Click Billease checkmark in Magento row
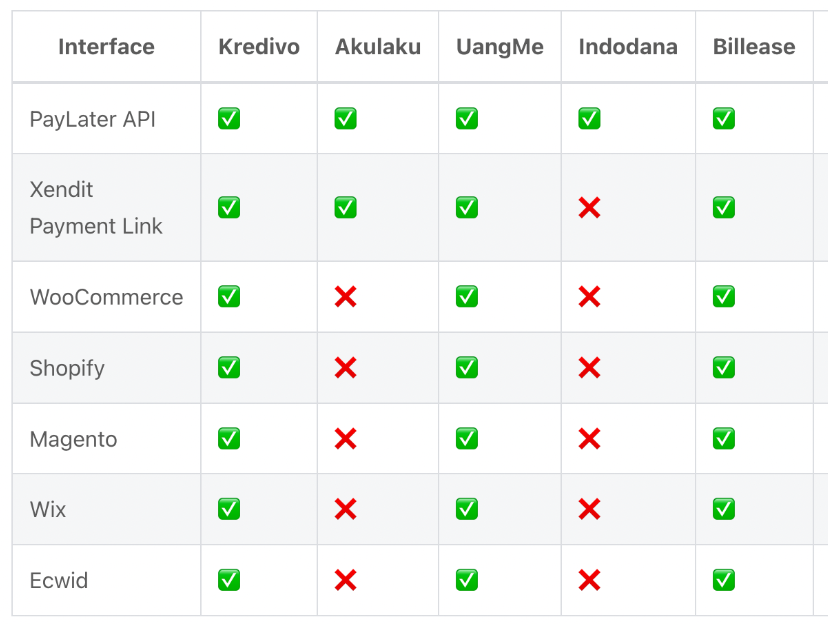828x624 pixels. (723, 438)
